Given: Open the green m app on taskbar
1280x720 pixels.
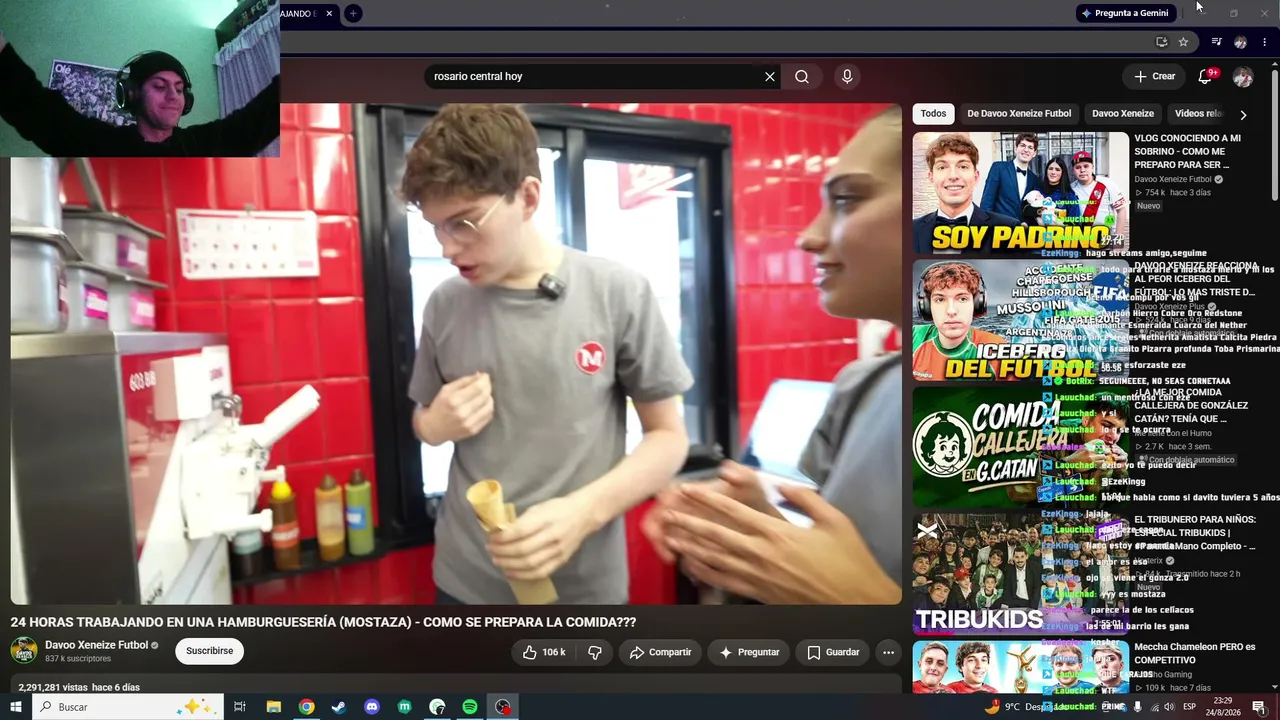Looking at the screenshot, I should (x=405, y=707).
